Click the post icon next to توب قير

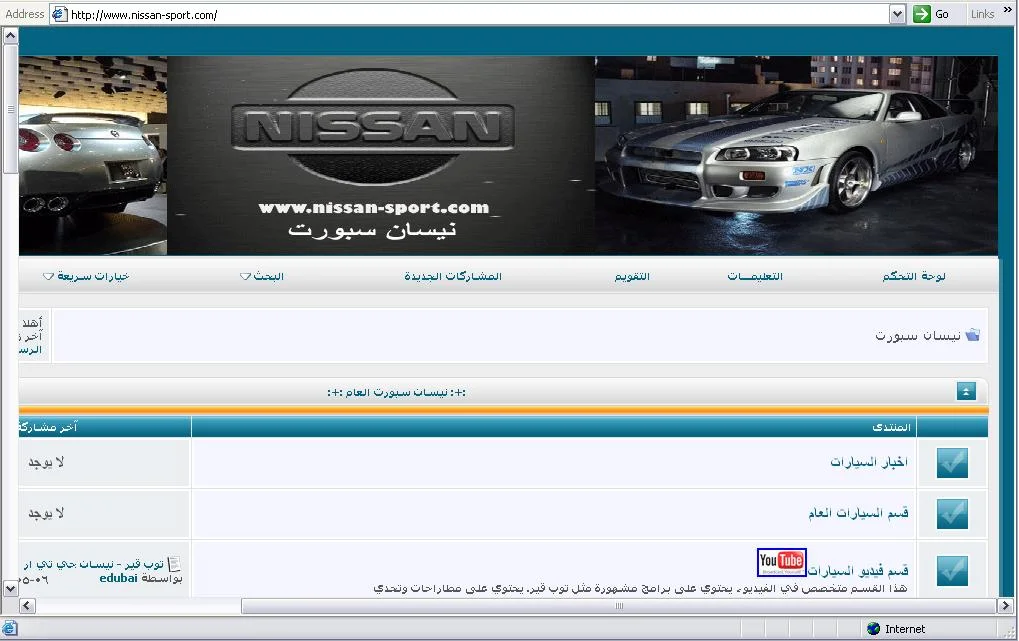(x=174, y=564)
